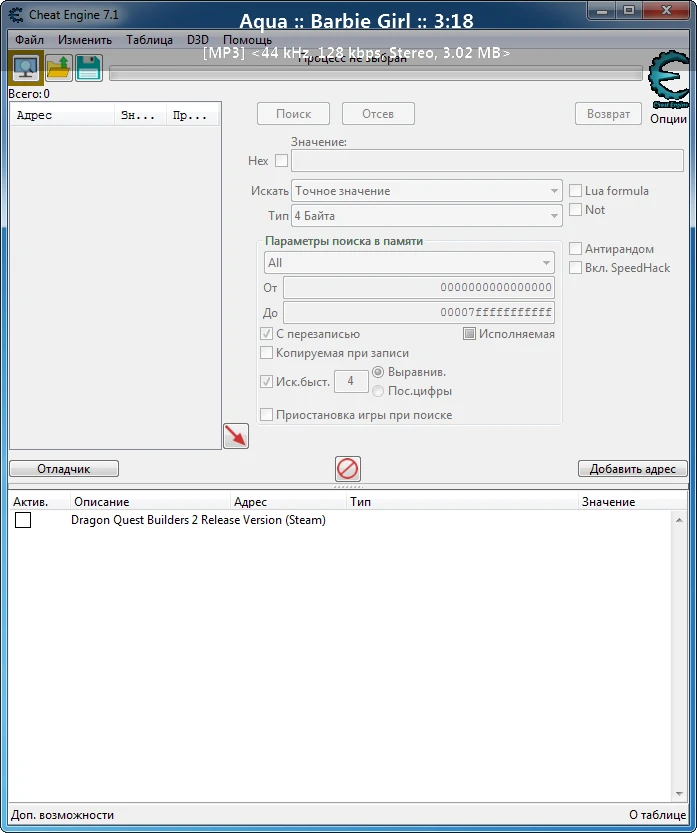Activate the Dragon Quest Builders 2 entry checkbox
The image size is (697, 833).
point(23,520)
